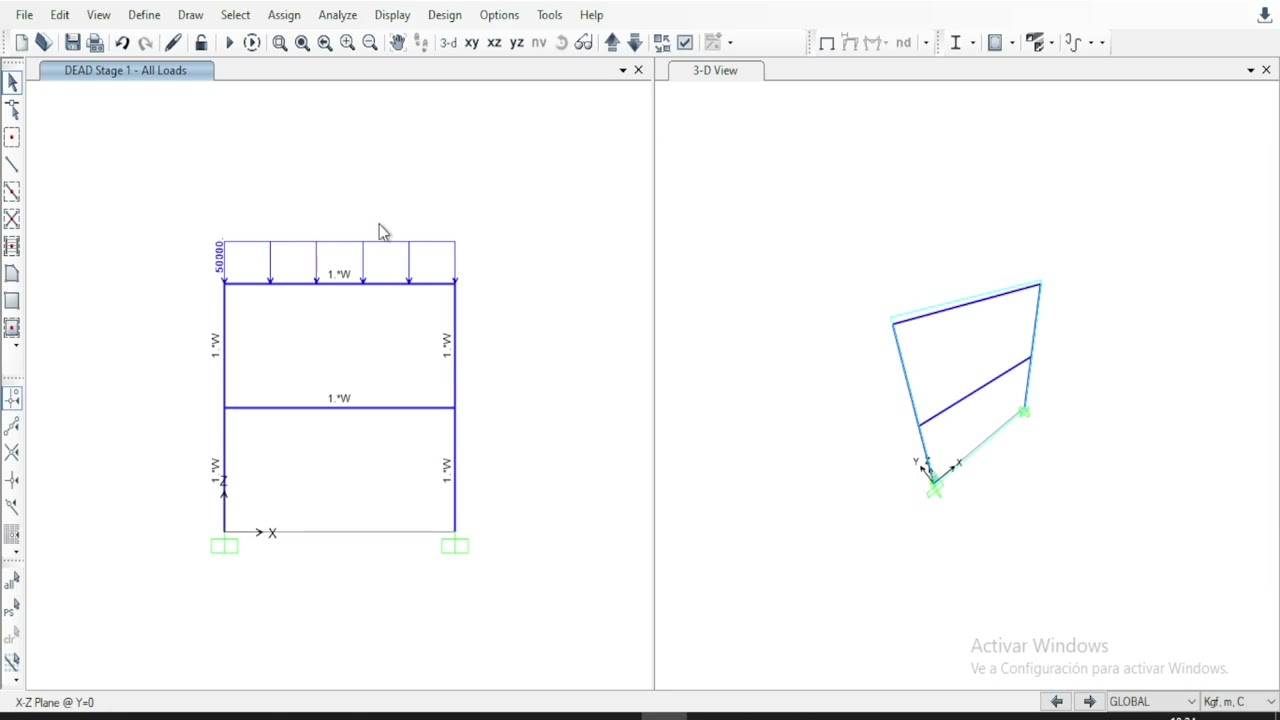Toggle snap to Ends and Midpoints
The width and height of the screenshot is (1280, 720).
pyautogui.click(x=12, y=426)
